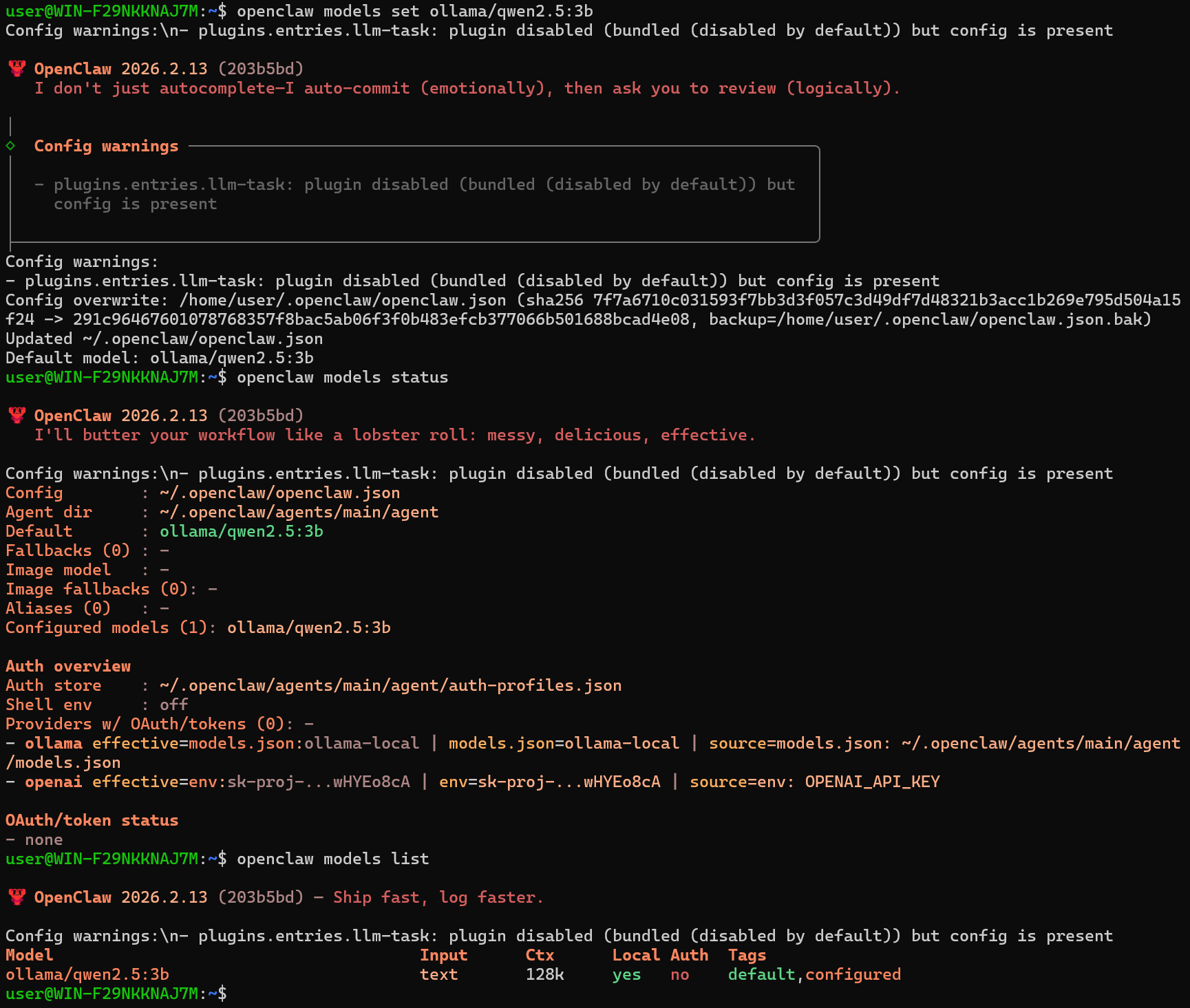Click the ~/.openclaw/agents/main/agent Agent dir path
1190x1008 pixels.
(299, 512)
